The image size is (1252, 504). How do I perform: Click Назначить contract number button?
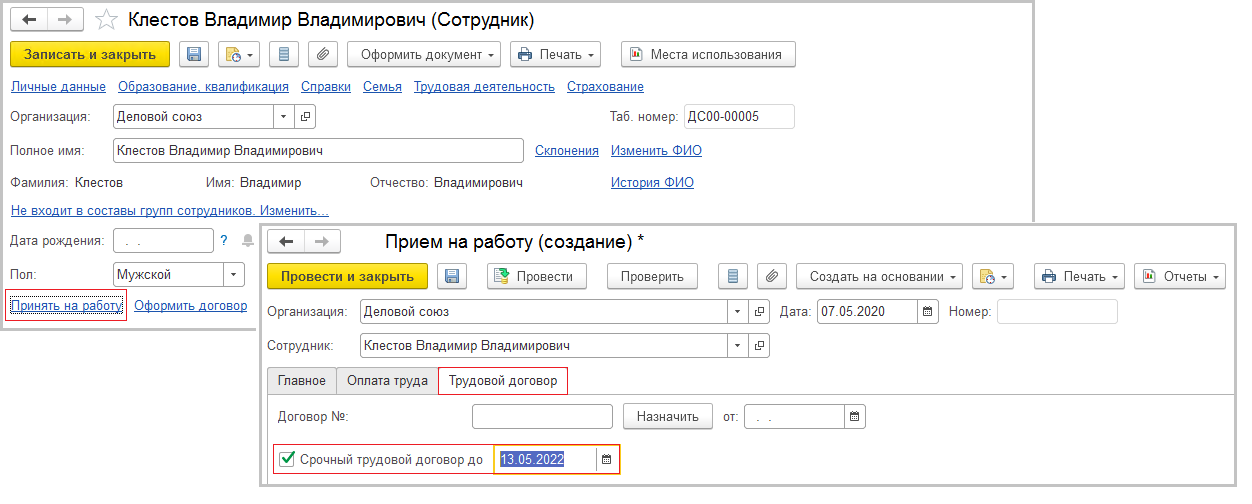point(668,416)
